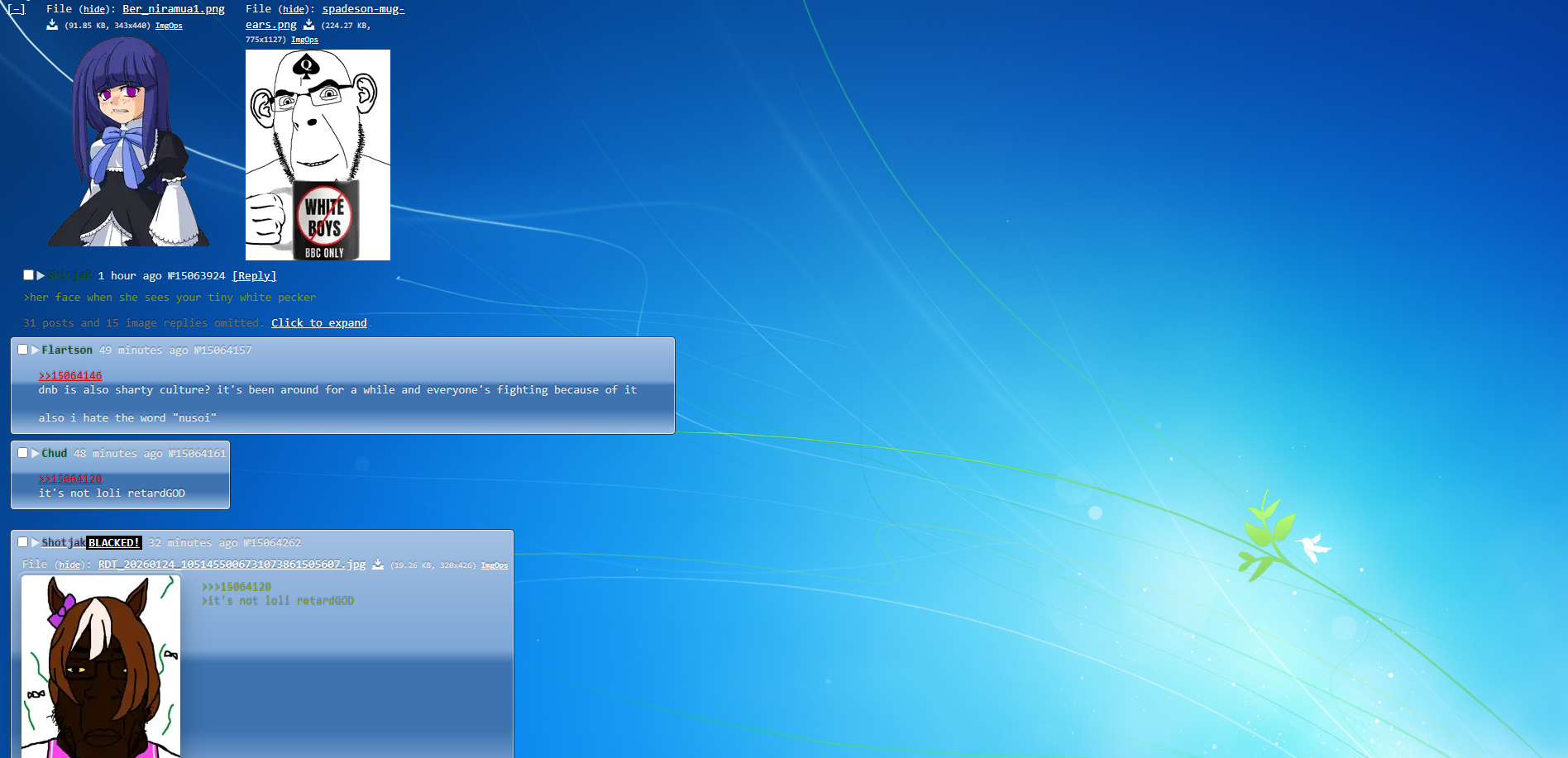This screenshot has width=1568, height=758.
Task: Follow the >>15064120 quote link in post №15064161
Action: pos(70,479)
